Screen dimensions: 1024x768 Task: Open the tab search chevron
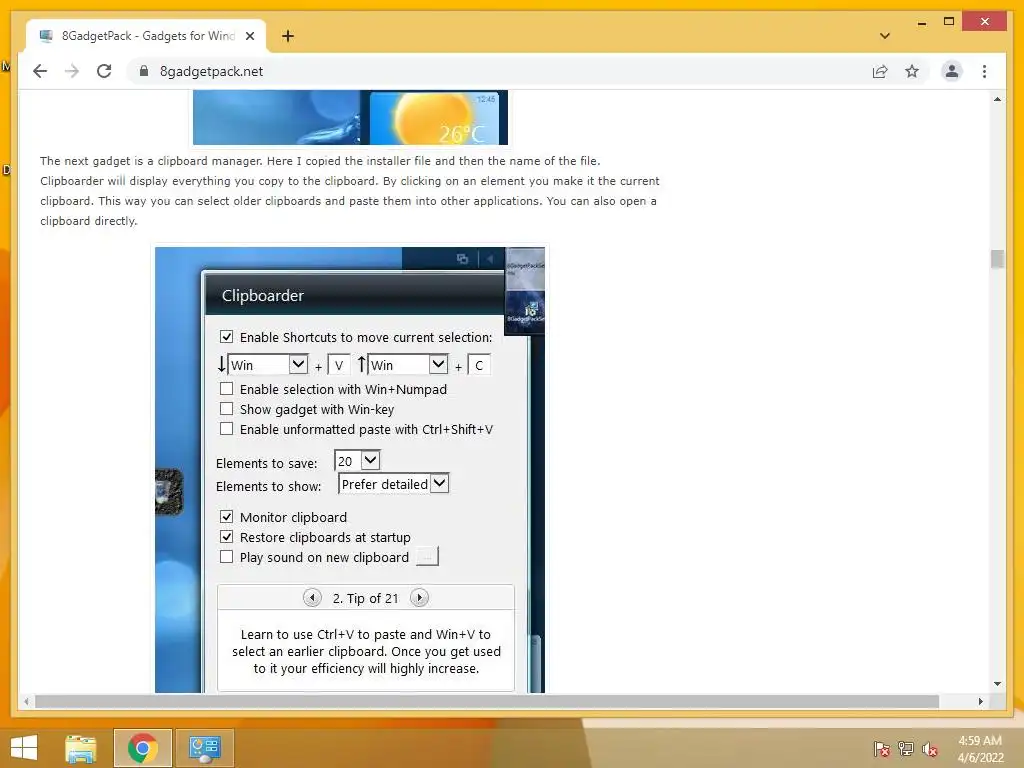point(884,36)
